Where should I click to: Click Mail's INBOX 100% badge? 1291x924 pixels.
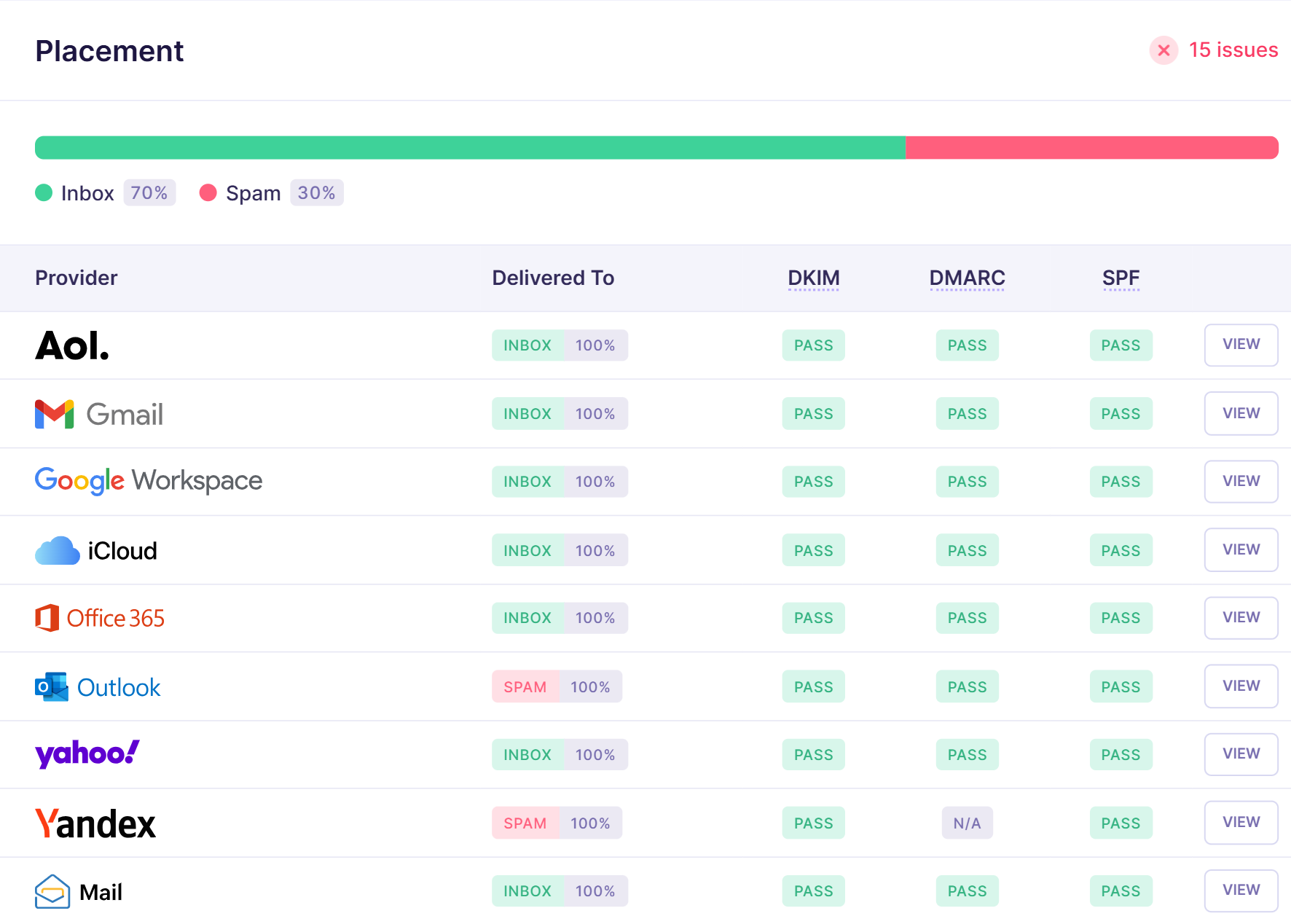coord(560,890)
